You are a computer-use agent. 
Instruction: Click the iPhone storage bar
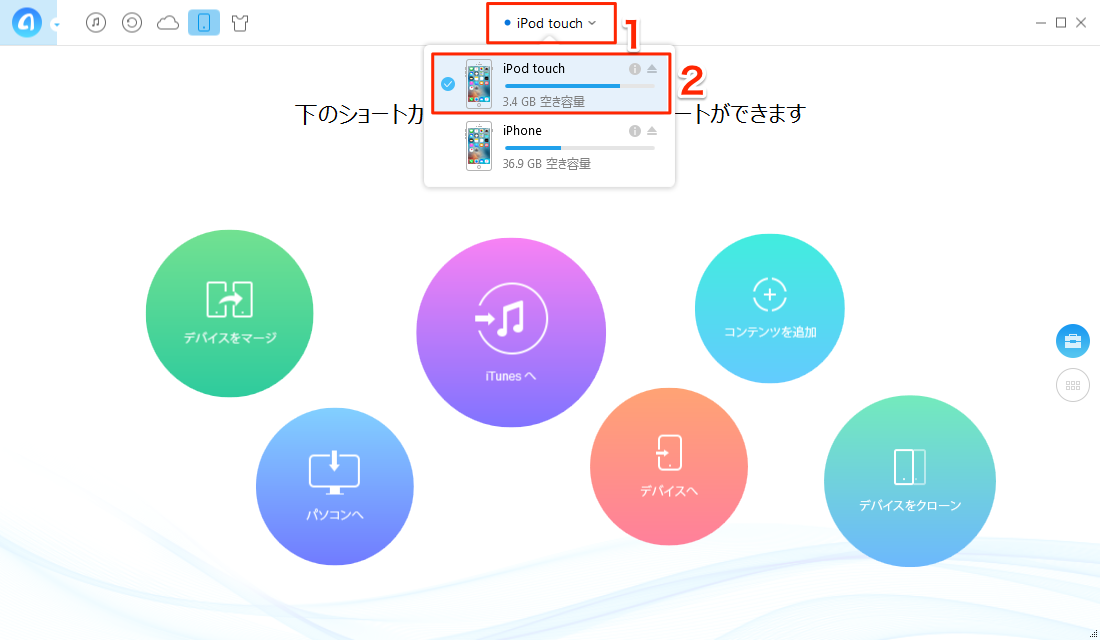(579, 148)
